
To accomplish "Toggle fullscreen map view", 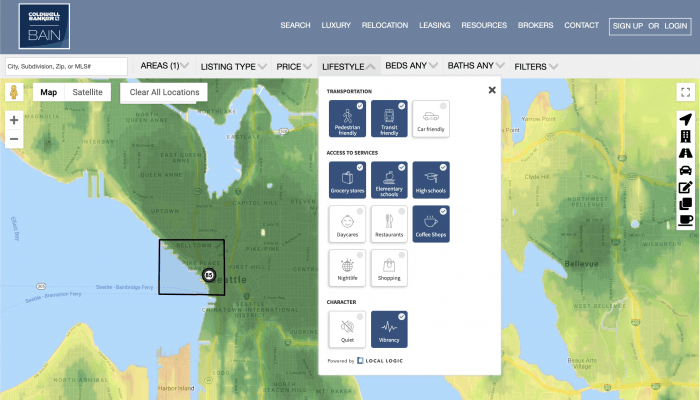I will [685, 92].
